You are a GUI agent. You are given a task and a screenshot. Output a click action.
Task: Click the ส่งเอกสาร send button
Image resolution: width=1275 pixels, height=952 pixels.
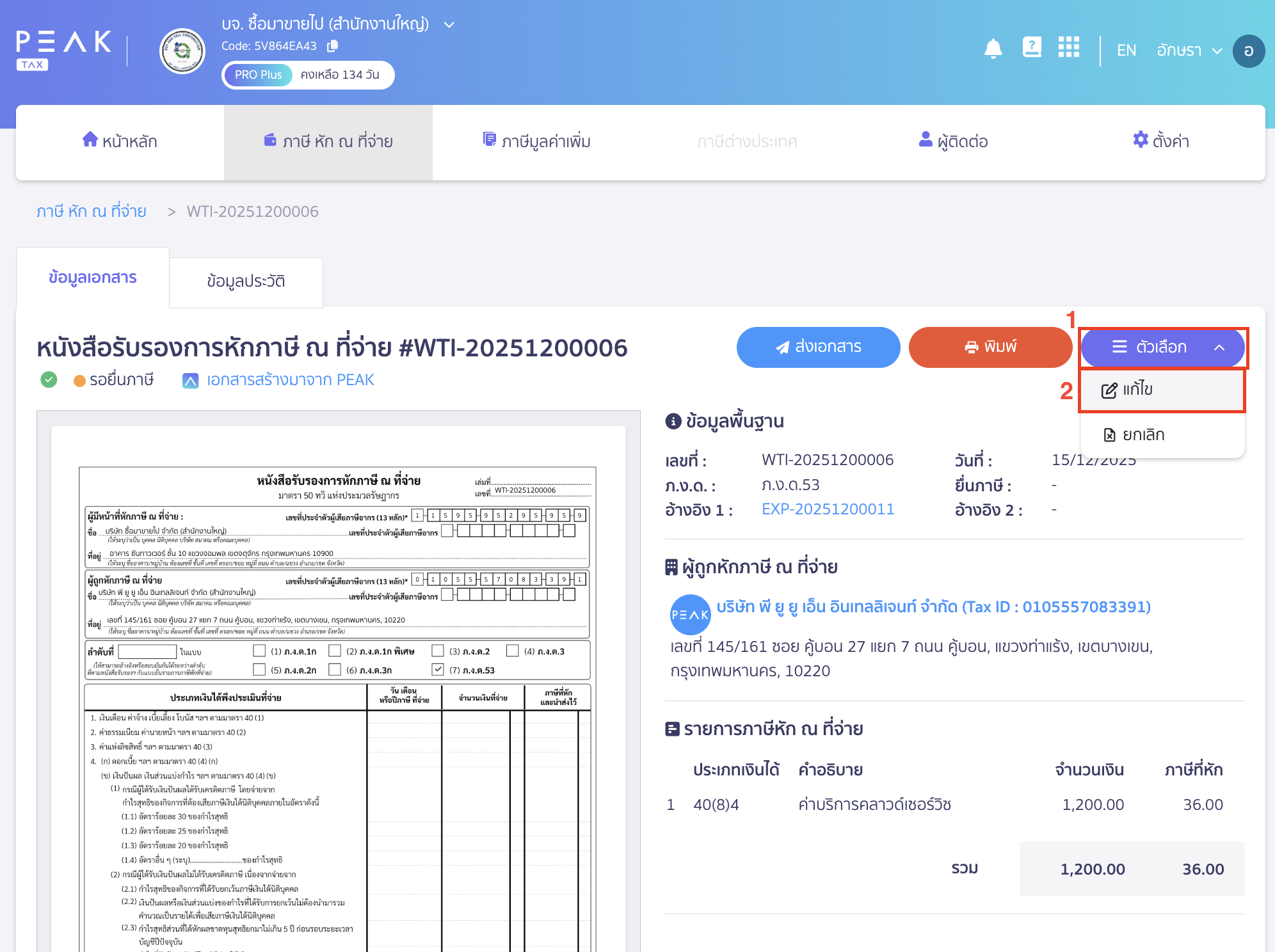(818, 347)
